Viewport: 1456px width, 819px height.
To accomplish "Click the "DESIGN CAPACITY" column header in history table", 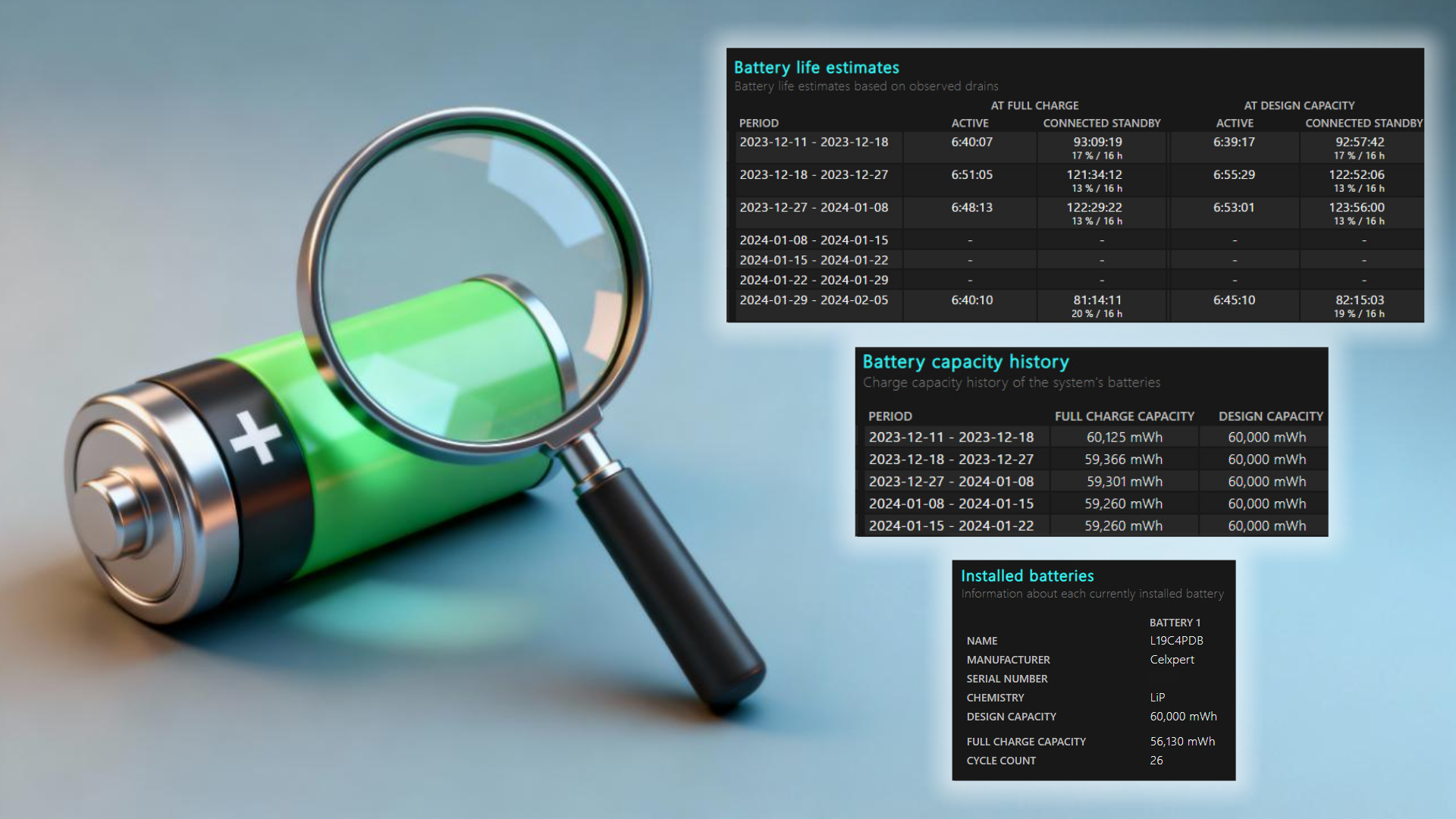I will [x=1270, y=416].
